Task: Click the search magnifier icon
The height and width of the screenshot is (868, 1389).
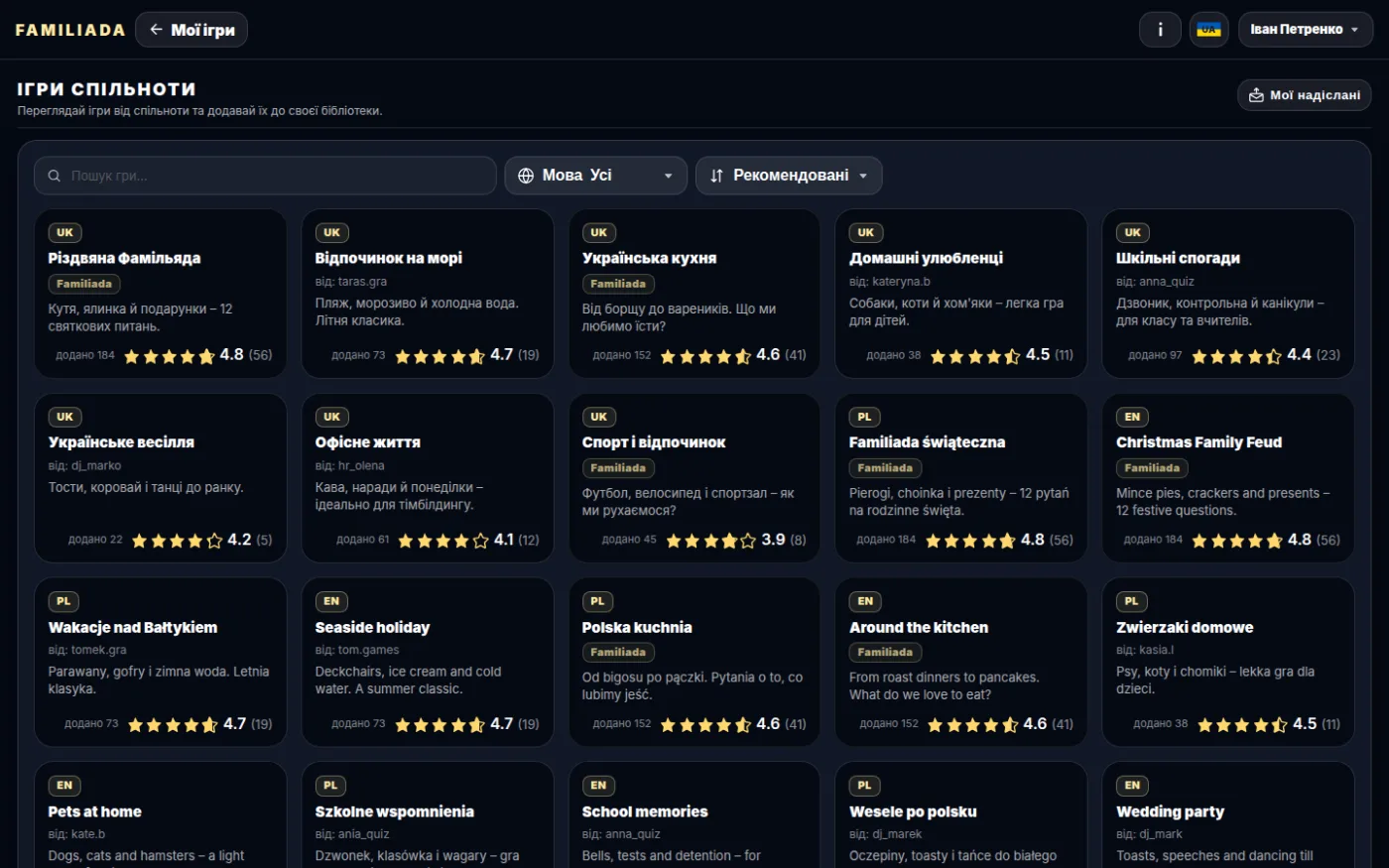Action: [55, 176]
